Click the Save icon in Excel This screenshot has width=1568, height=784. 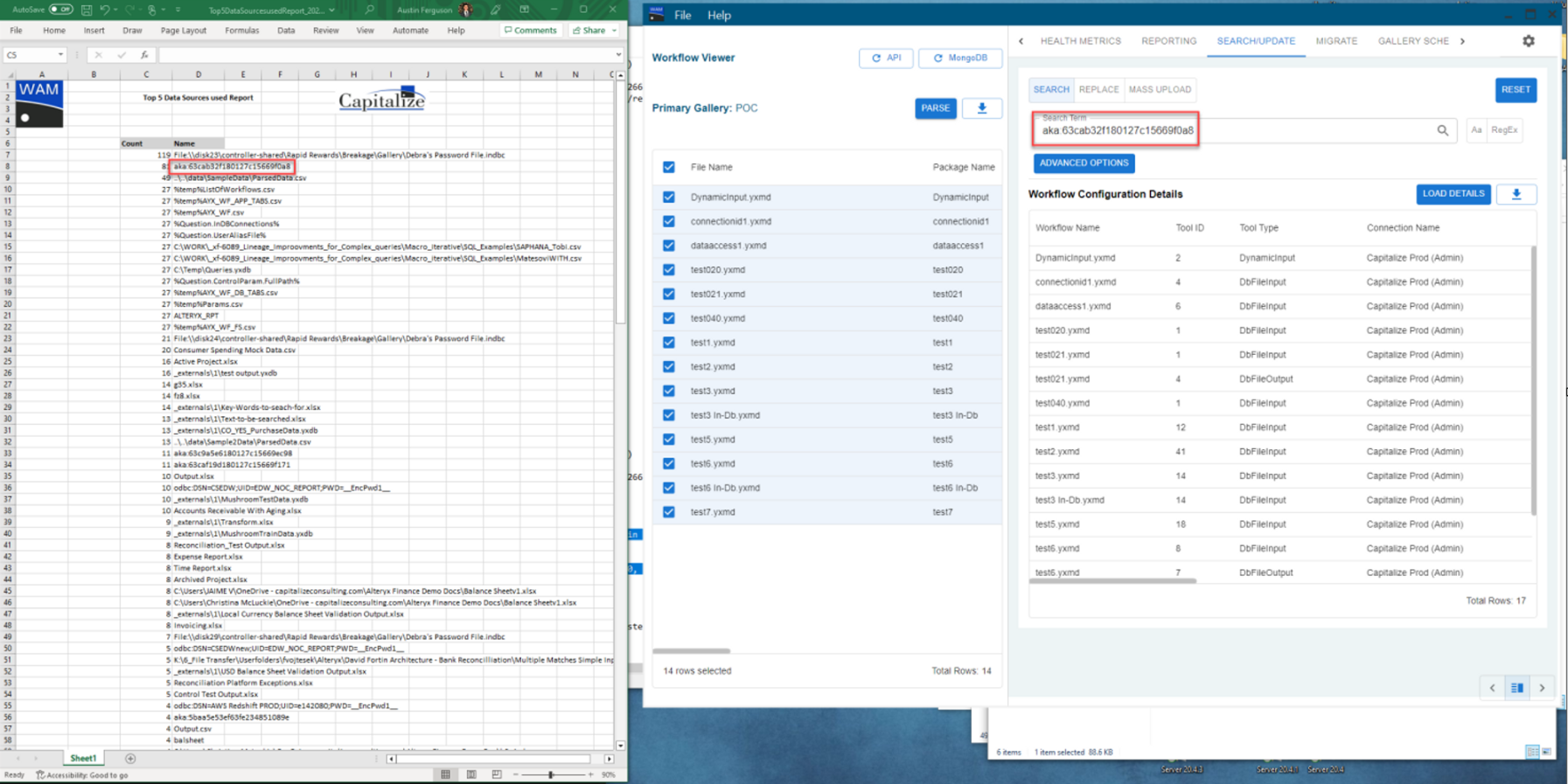pyautogui.click(x=87, y=10)
